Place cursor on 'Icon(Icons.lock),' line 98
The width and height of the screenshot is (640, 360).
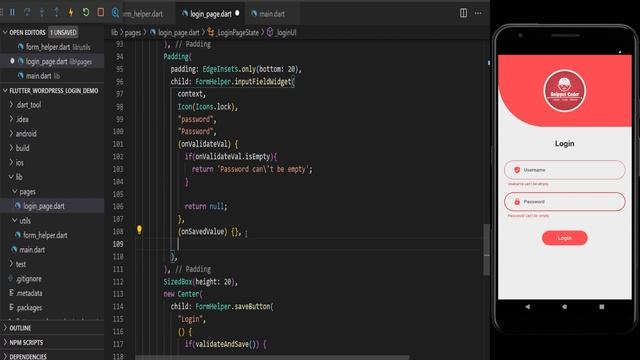point(207,107)
